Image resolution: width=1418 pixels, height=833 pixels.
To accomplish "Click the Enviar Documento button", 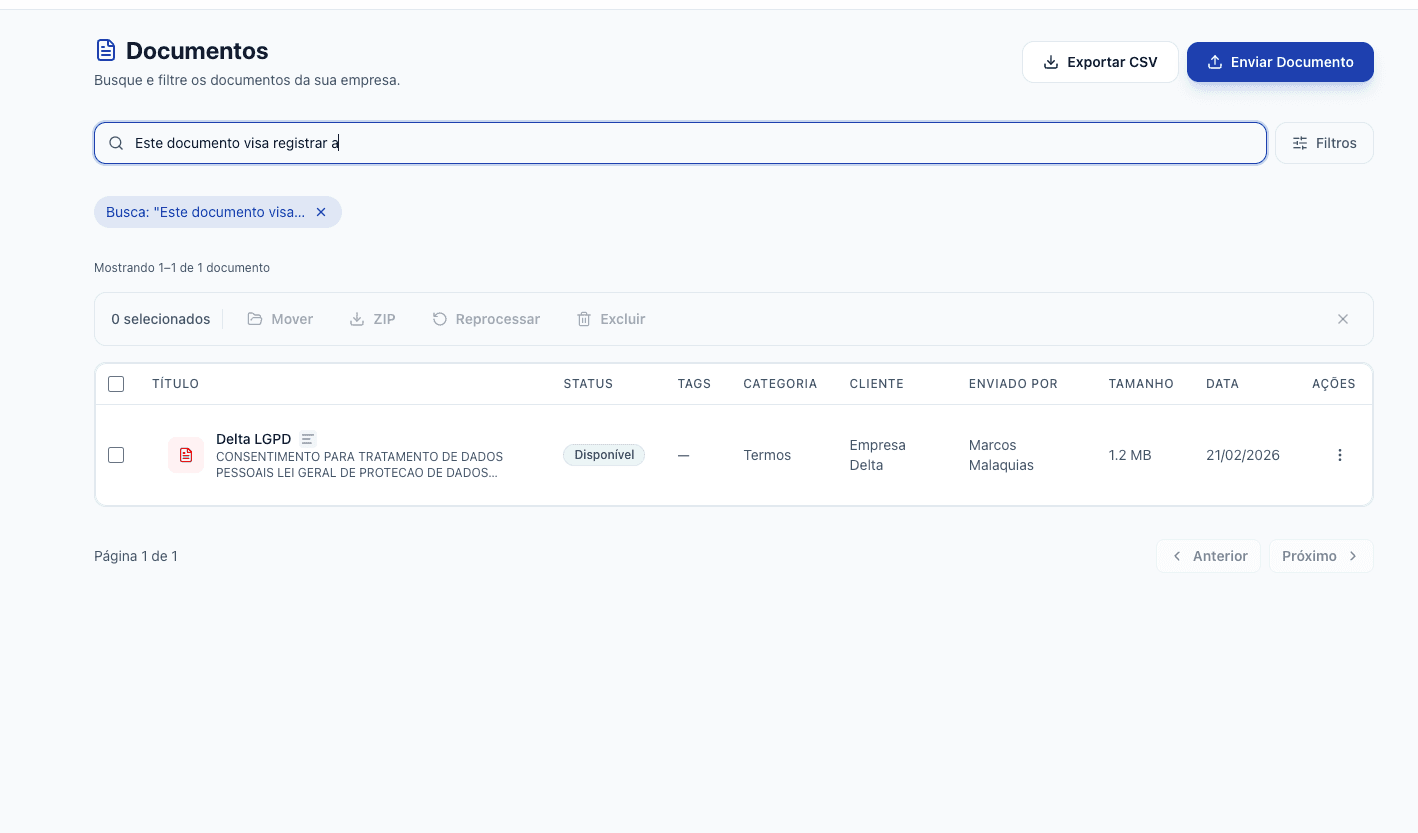I will [x=1280, y=61].
